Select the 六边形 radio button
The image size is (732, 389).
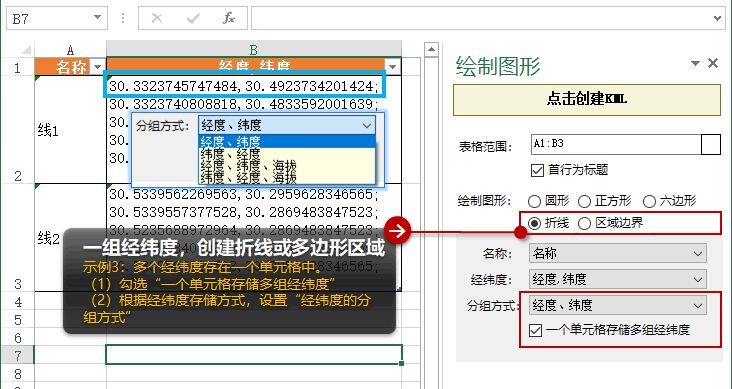click(x=649, y=201)
